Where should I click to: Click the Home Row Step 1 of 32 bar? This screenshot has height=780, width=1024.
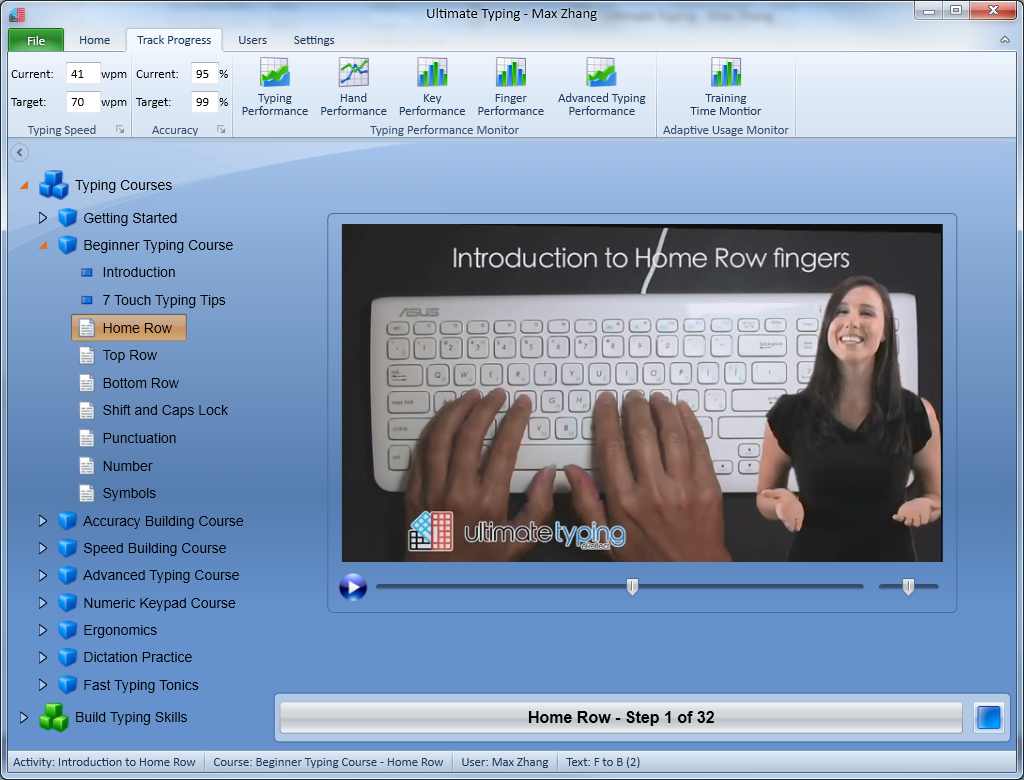(620, 717)
